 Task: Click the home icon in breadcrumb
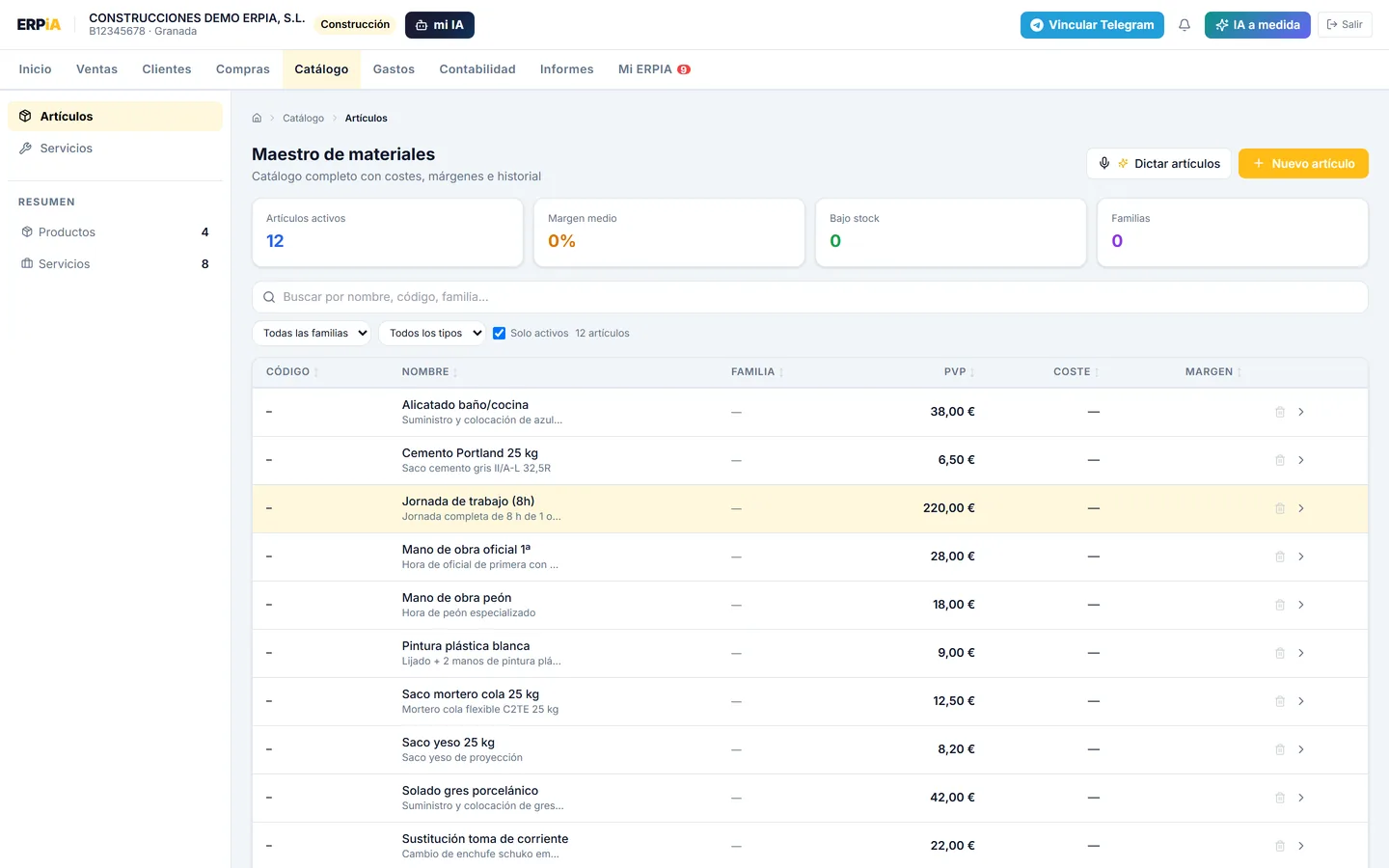click(257, 118)
